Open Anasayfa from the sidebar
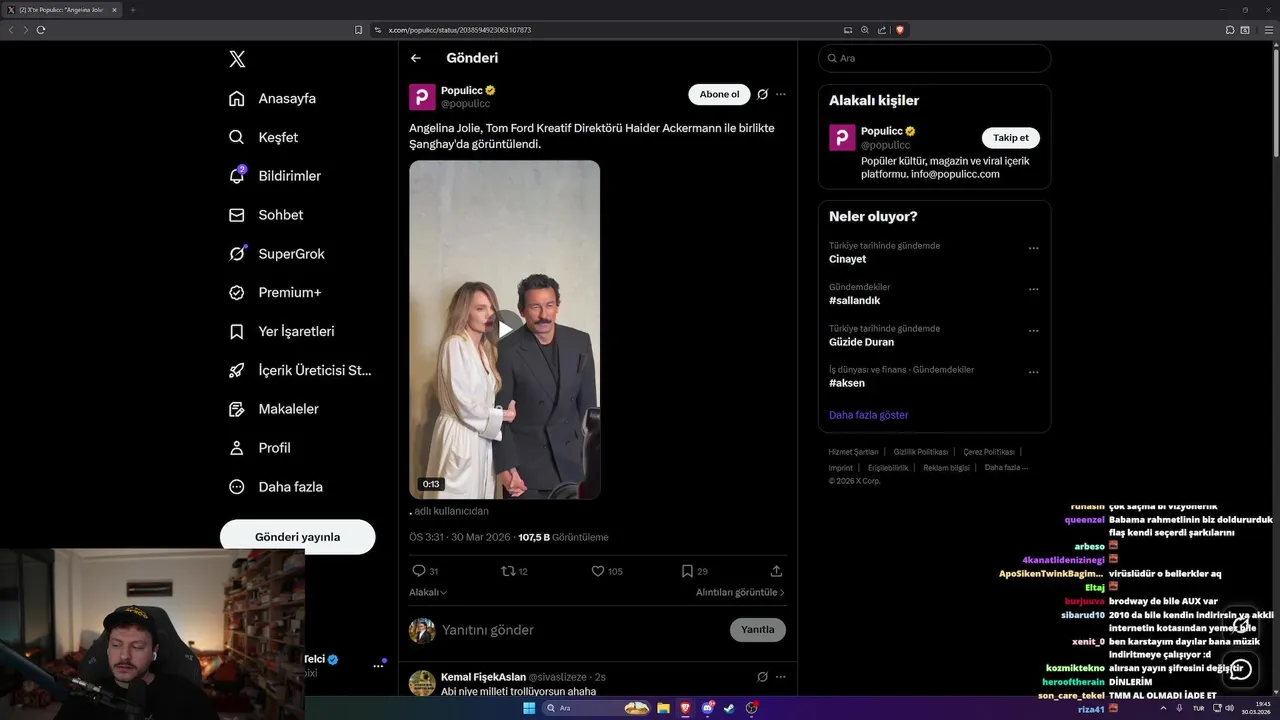 click(x=272, y=98)
